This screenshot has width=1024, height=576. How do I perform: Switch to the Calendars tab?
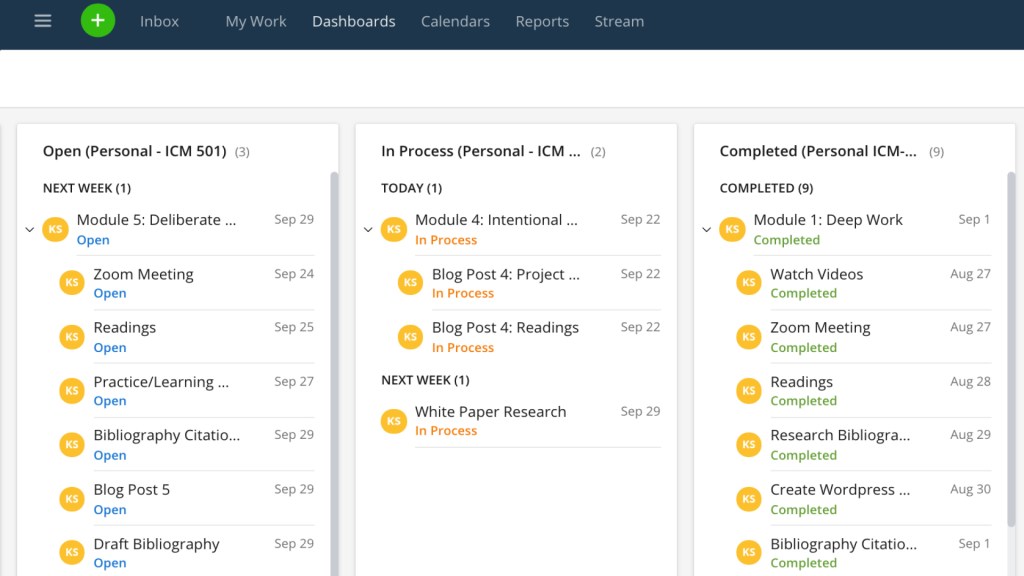tap(455, 21)
